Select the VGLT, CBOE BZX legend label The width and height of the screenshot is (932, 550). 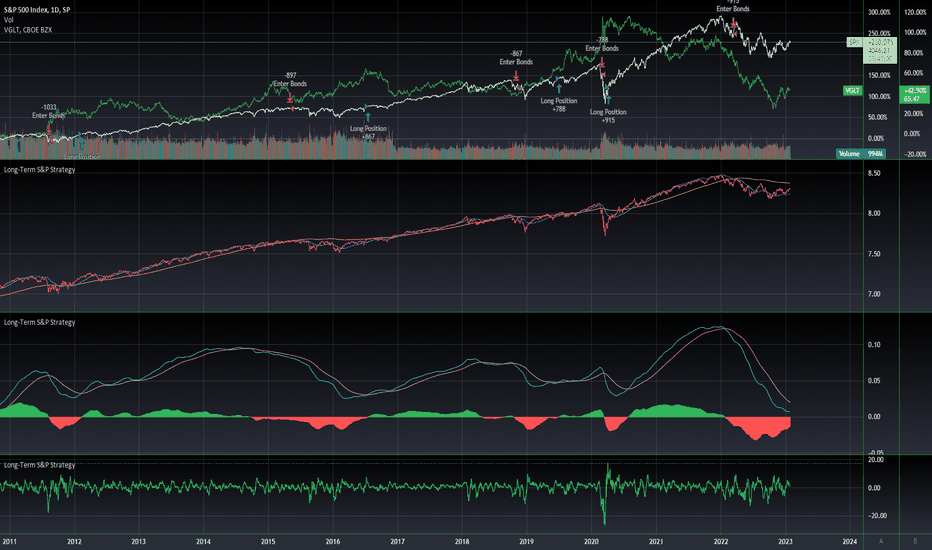[x=28, y=30]
